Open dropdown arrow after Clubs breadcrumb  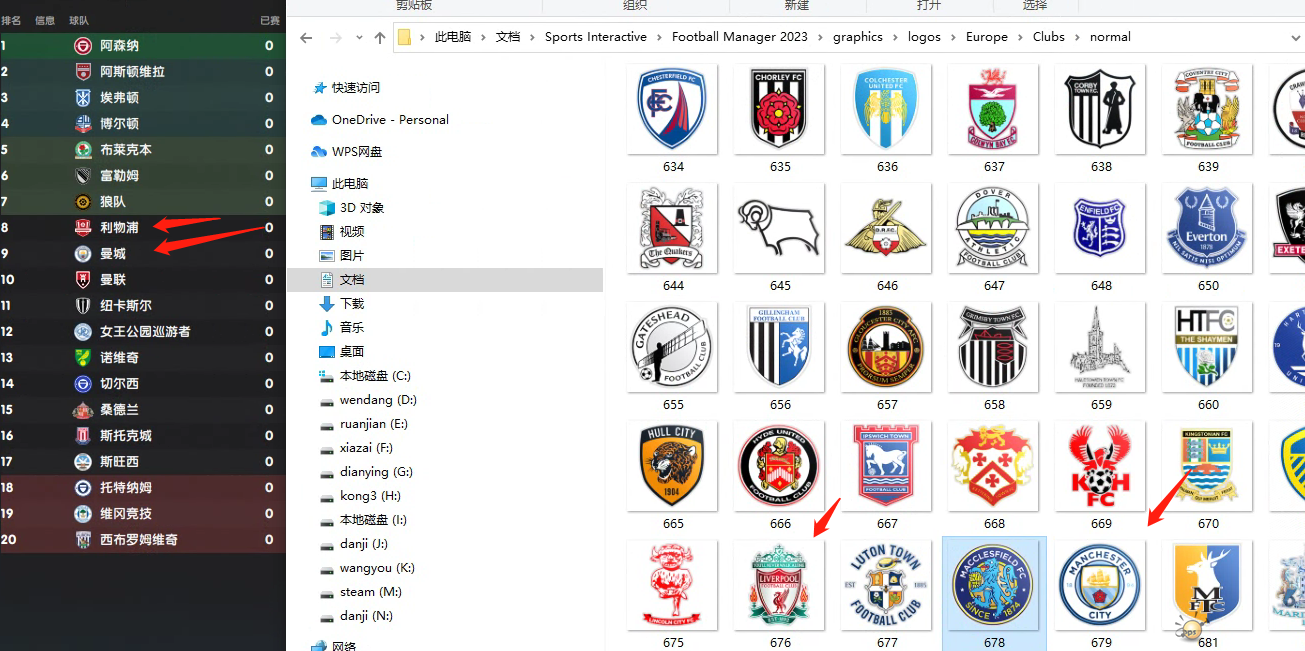click(1078, 37)
